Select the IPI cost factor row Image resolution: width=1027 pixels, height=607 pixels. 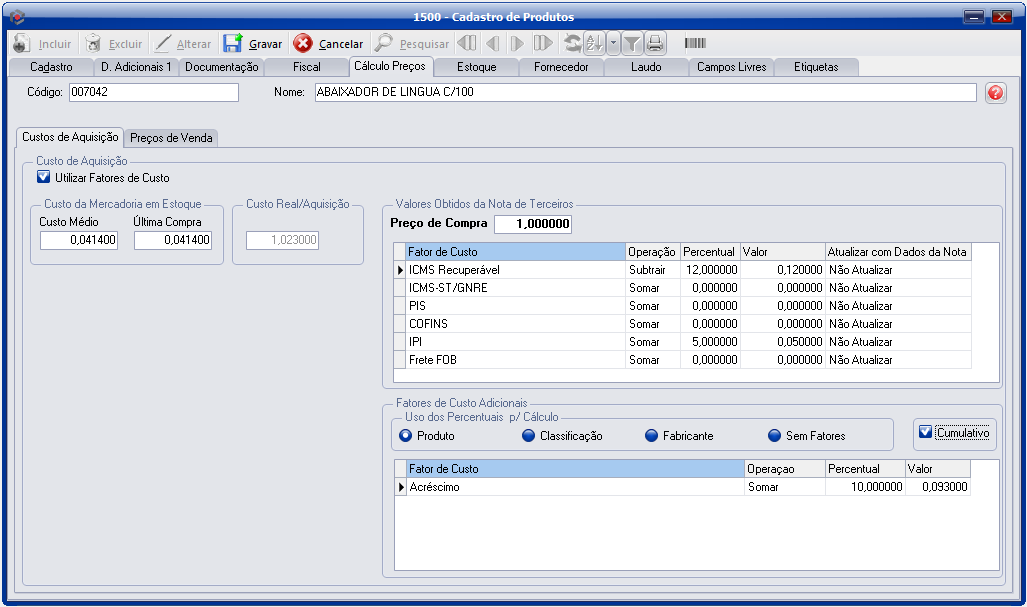(515, 342)
